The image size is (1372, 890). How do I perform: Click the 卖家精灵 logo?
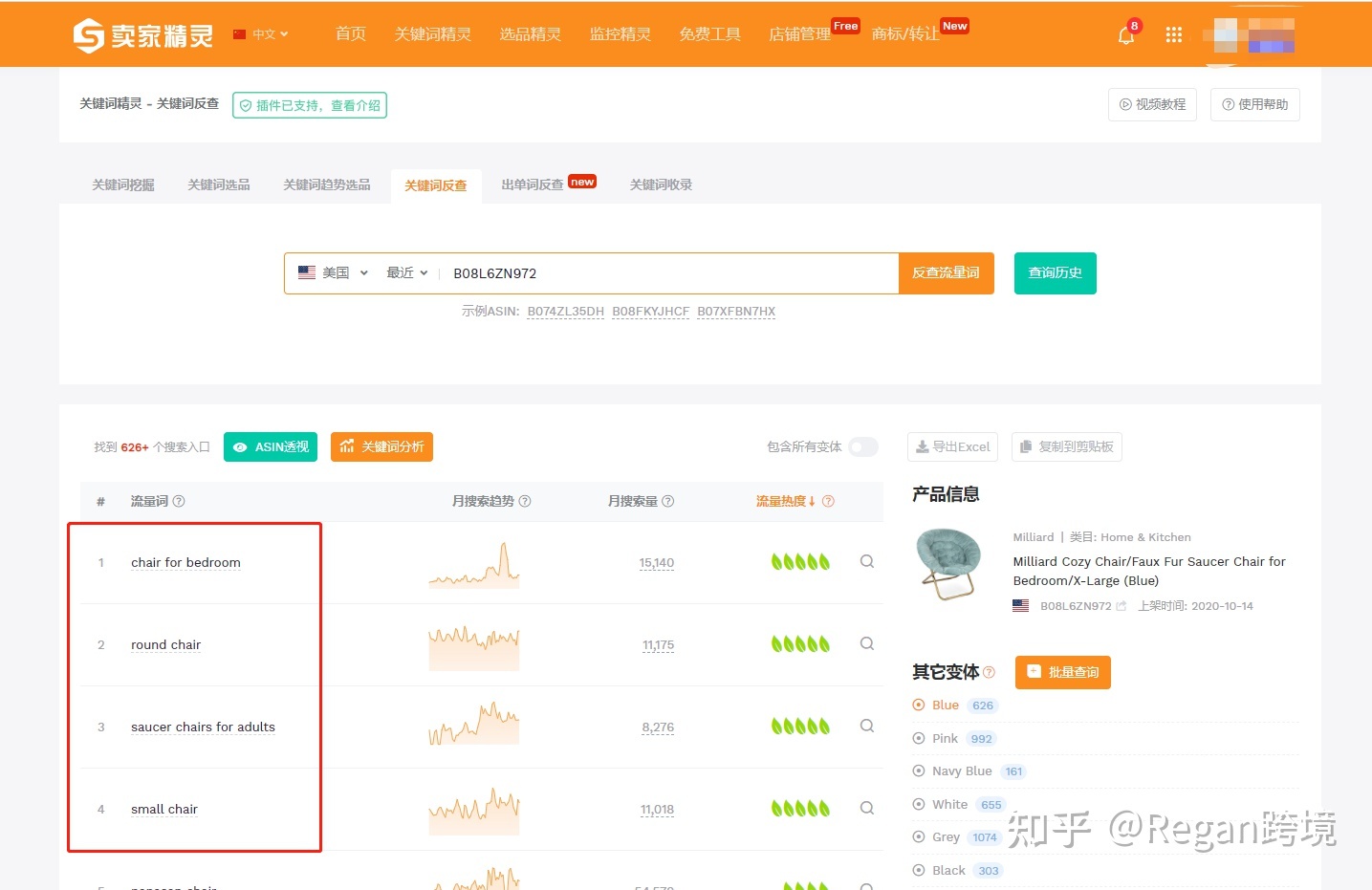pyautogui.click(x=143, y=35)
